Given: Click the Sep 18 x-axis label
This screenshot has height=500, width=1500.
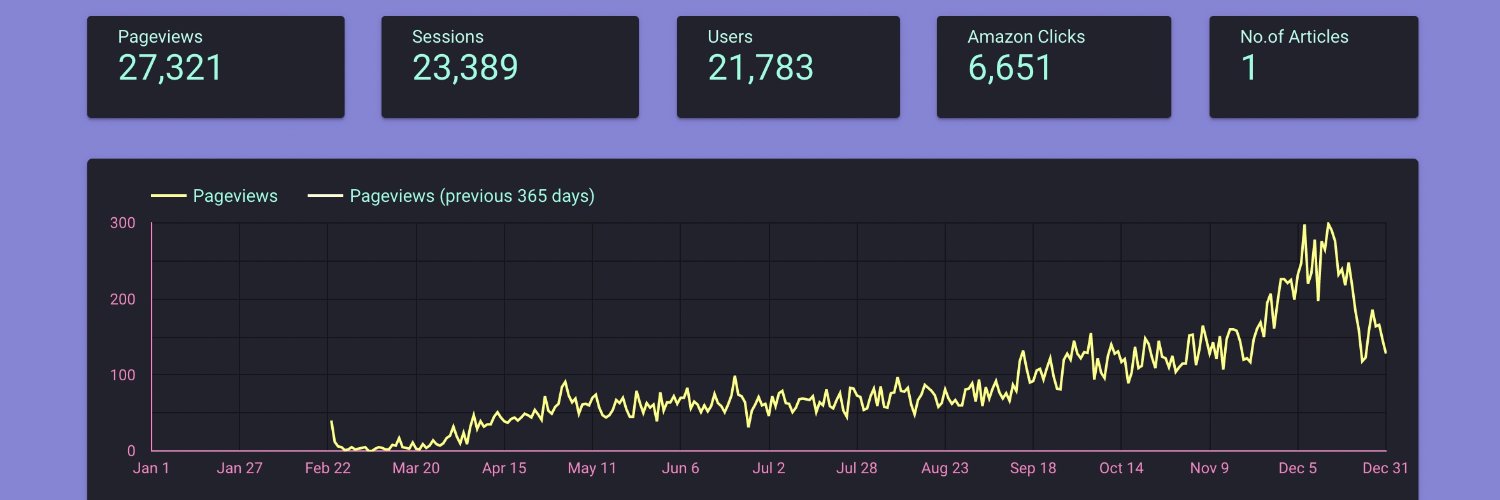Looking at the screenshot, I should pyautogui.click(x=1033, y=468).
